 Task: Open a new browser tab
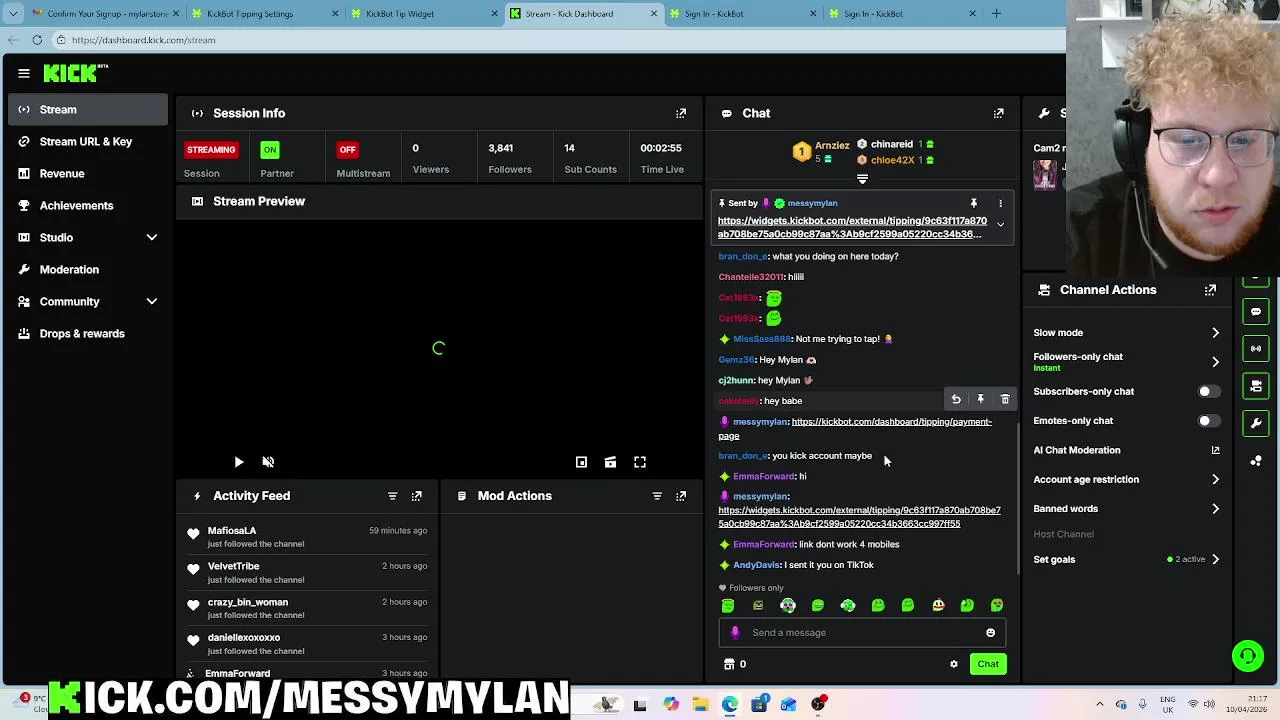coord(996,13)
